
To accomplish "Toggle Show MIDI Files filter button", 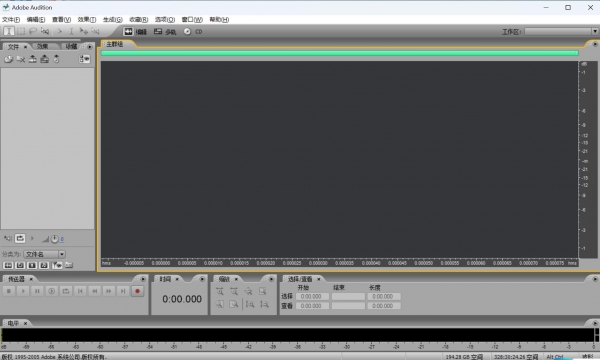I will pyautogui.click(x=44, y=265).
